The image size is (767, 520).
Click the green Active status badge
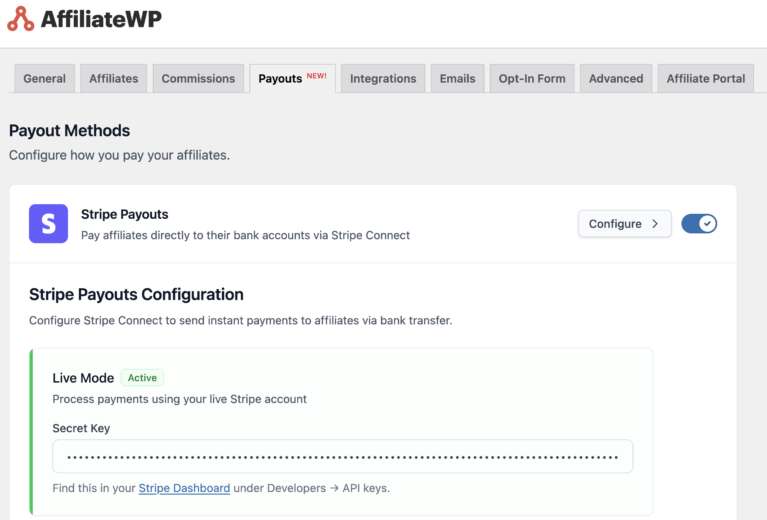pos(142,378)
